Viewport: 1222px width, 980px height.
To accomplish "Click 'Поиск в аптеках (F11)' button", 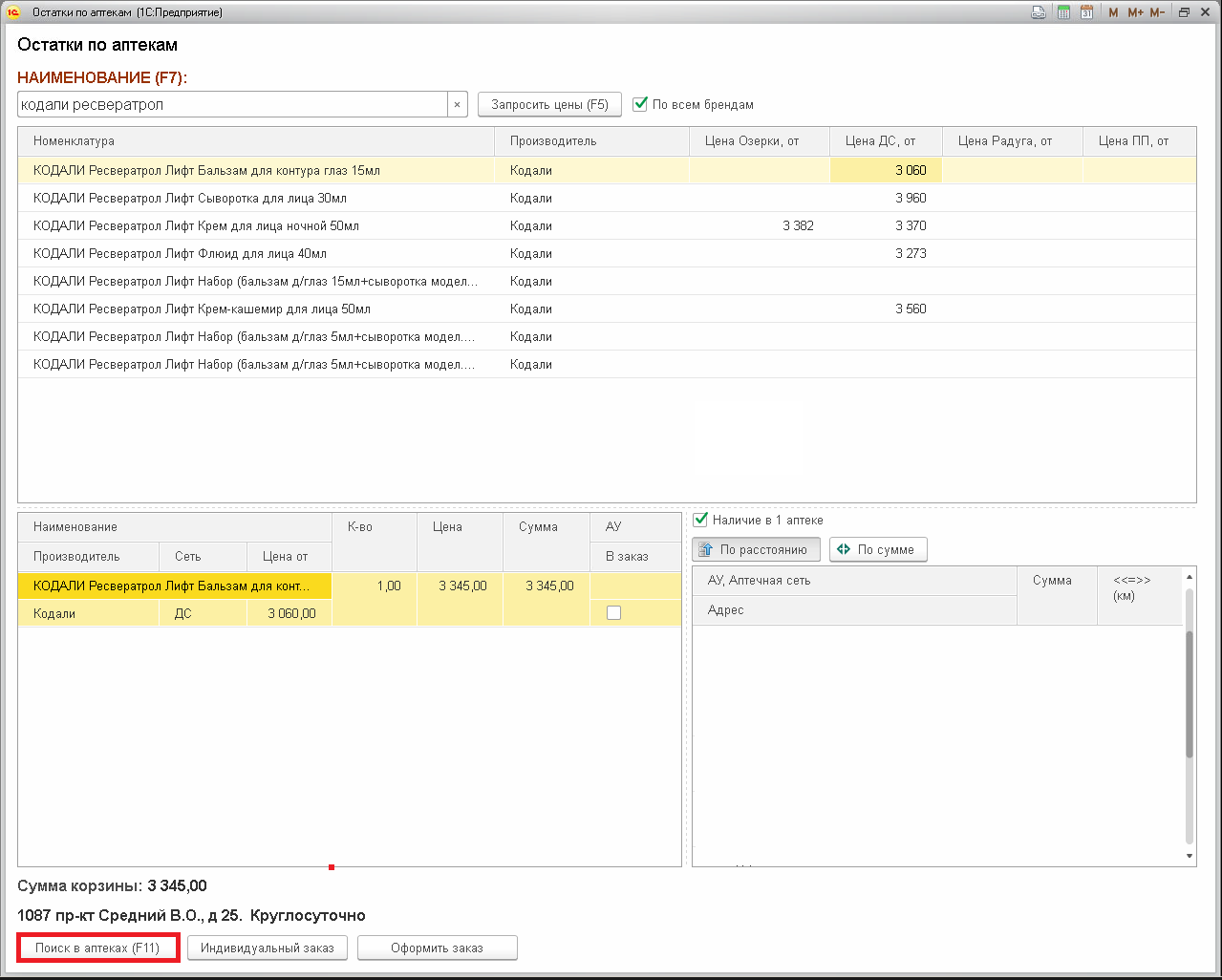I will [98, 948].
